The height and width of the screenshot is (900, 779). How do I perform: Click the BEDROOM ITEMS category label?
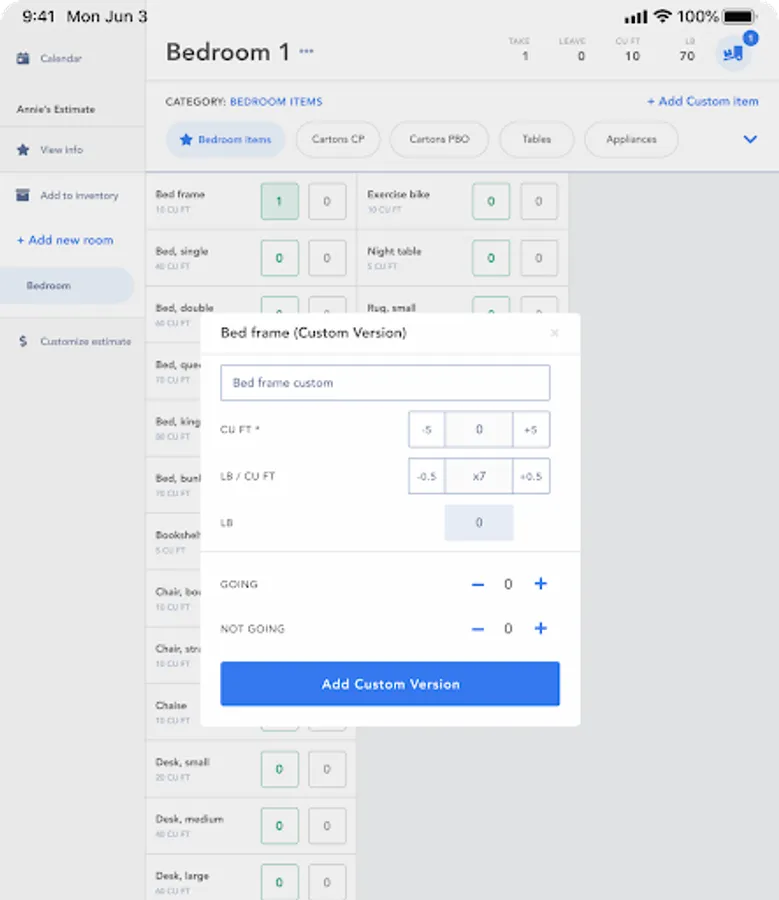click(x=276, y=102)
